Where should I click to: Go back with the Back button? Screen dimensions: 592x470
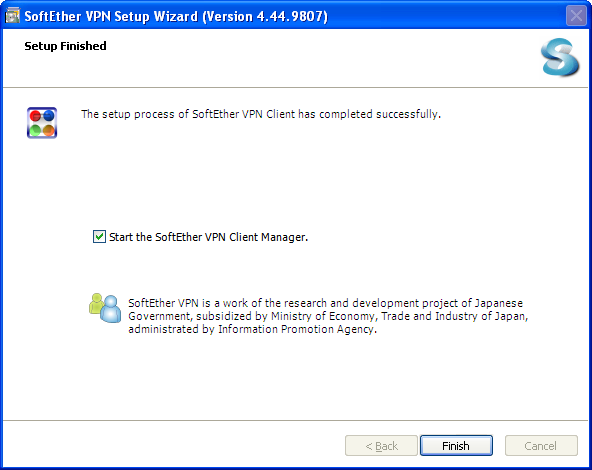point(381,446)
